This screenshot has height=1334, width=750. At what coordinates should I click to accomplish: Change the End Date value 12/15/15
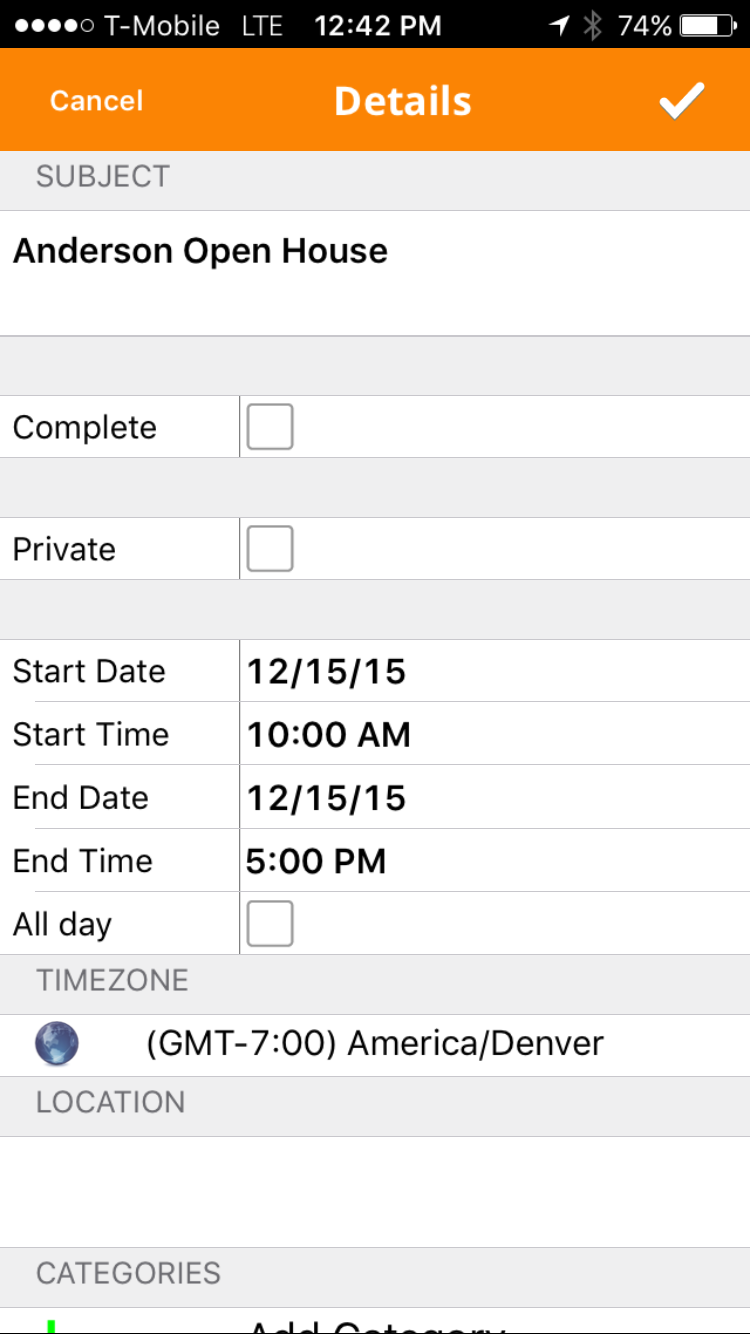(495, 797)
